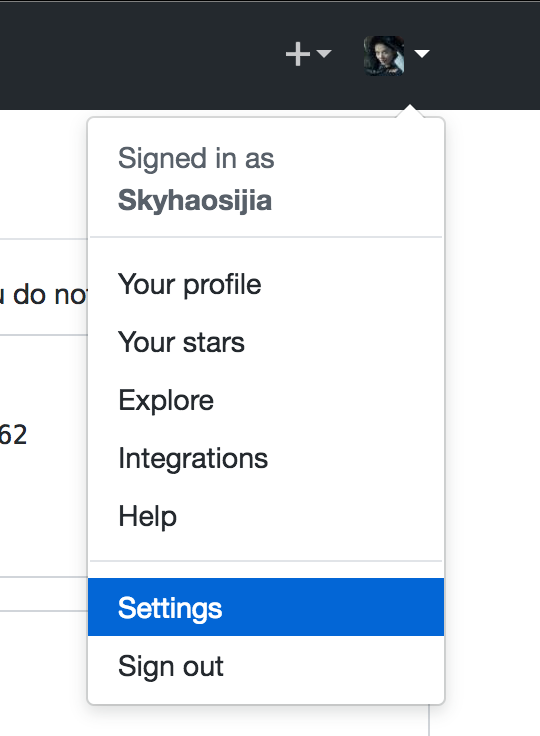The height and width of the screenshot is (736, 540).
Task: Click the bold Skyhaosijia username
Action: [195, 201]
